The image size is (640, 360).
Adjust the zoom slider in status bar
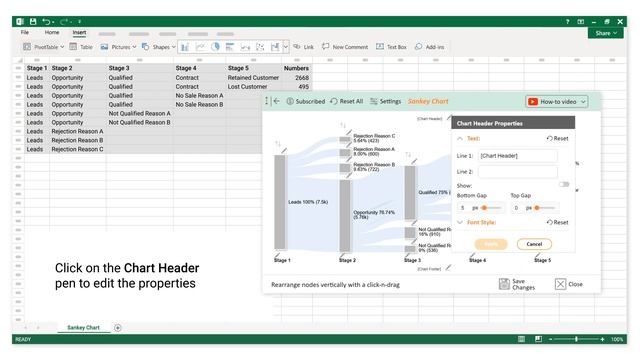coord(576,339)
